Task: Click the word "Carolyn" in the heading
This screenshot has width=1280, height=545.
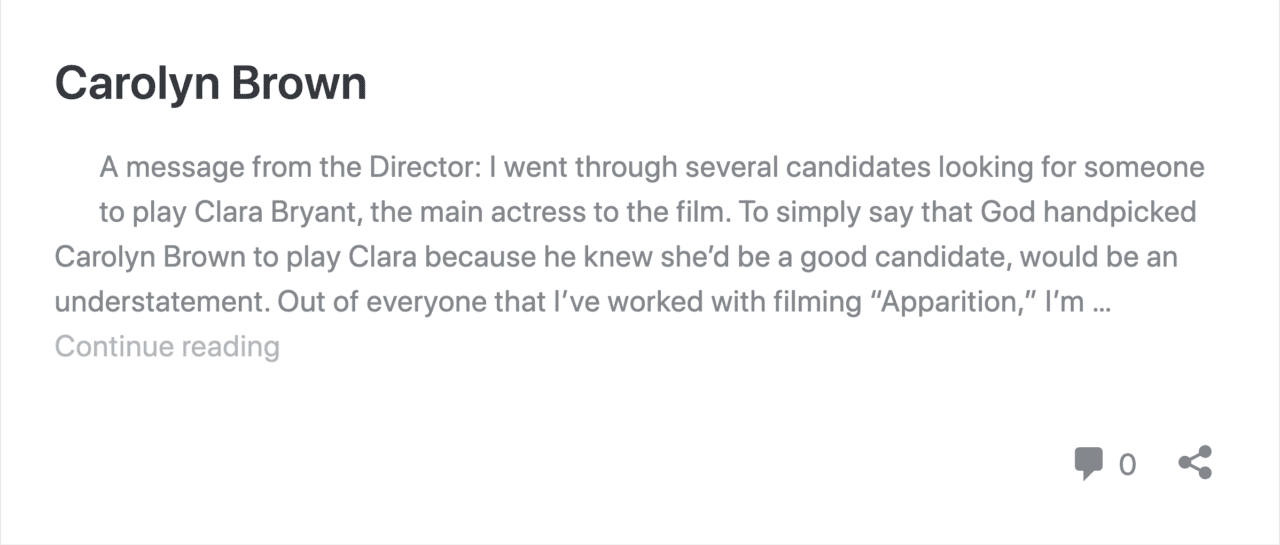Action: click(137, 84)
